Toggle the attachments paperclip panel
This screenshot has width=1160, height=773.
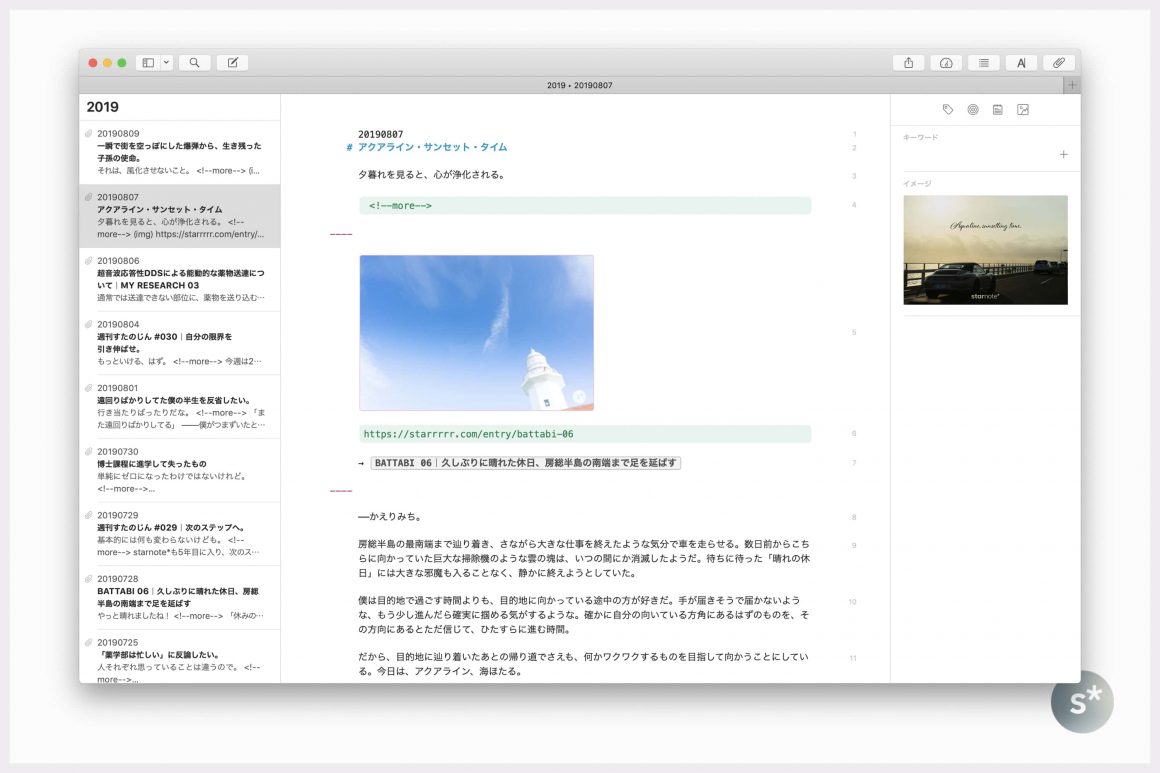click(1059, 63)
